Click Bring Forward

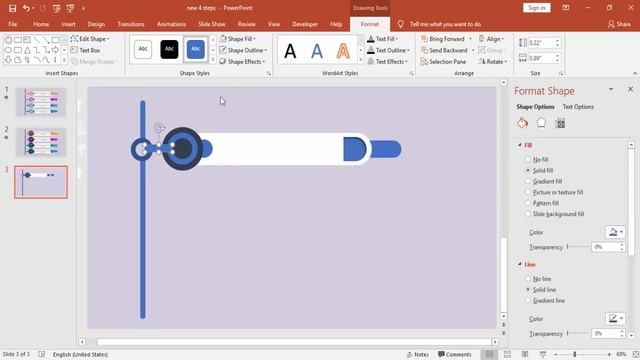pyautogui.click(x=443, y=39)
